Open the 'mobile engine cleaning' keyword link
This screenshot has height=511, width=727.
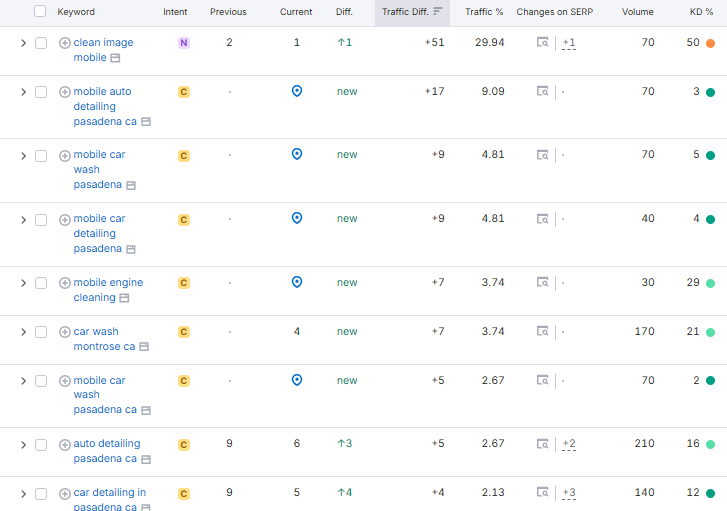(x=108, y=283)
